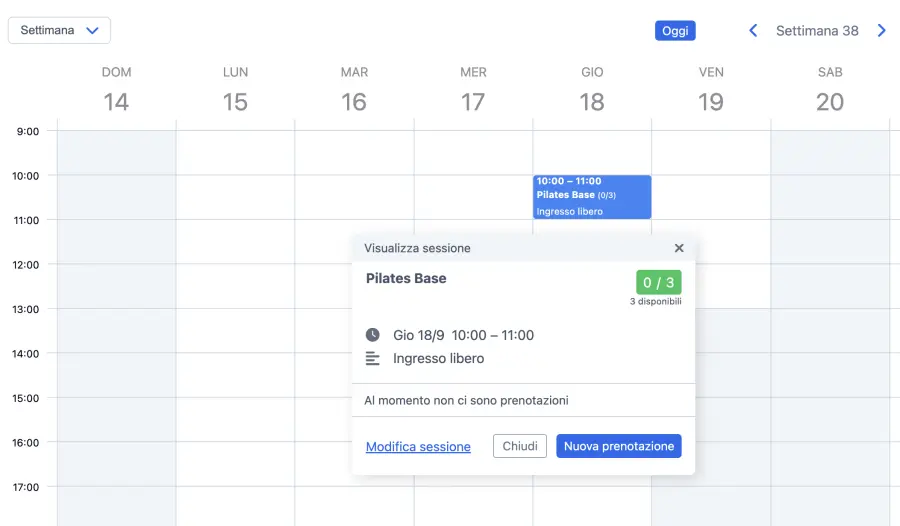Click the Settimana 38 week label

[817, 31]
